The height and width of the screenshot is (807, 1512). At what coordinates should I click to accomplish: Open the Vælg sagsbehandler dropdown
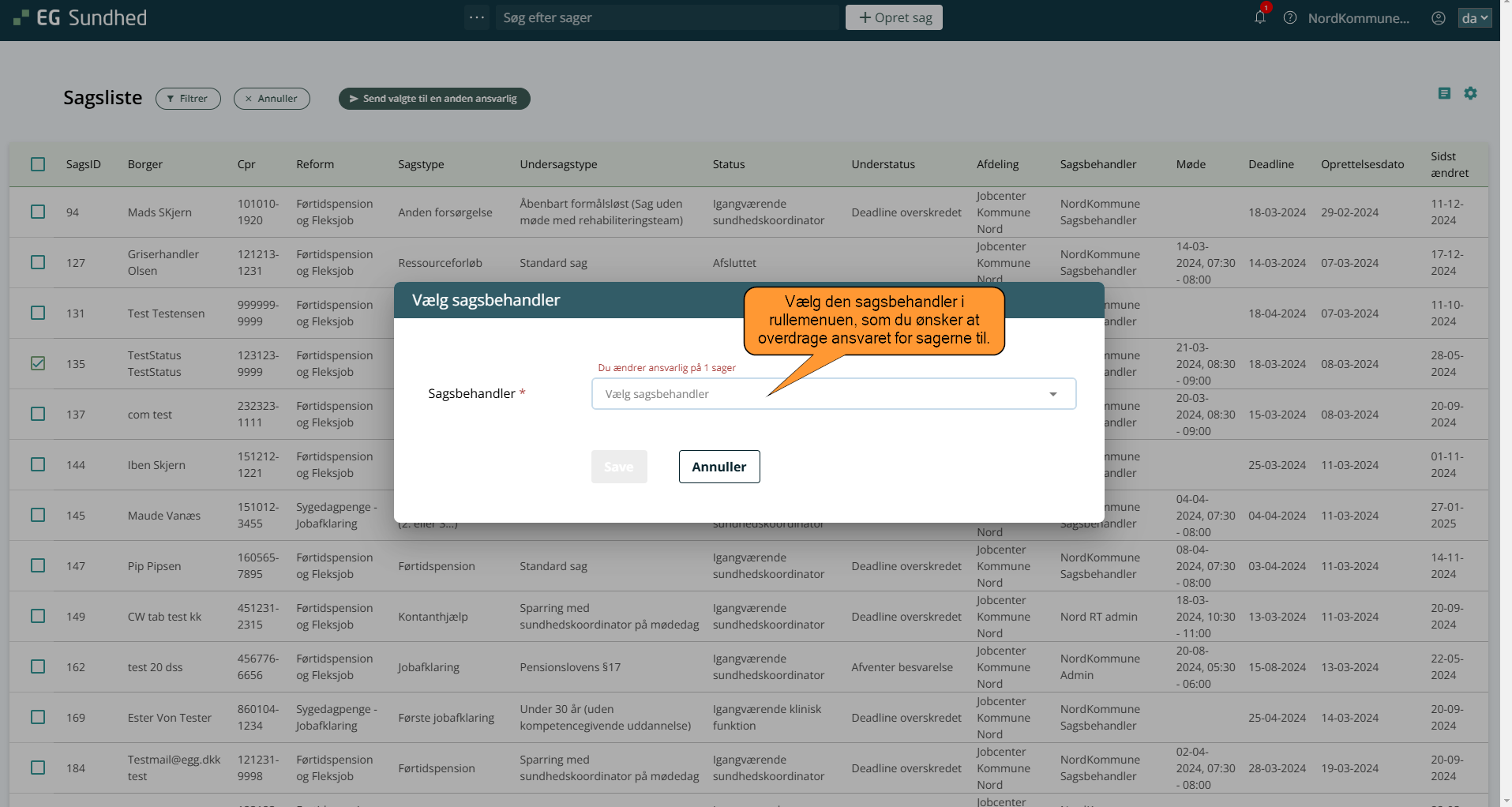833,394
